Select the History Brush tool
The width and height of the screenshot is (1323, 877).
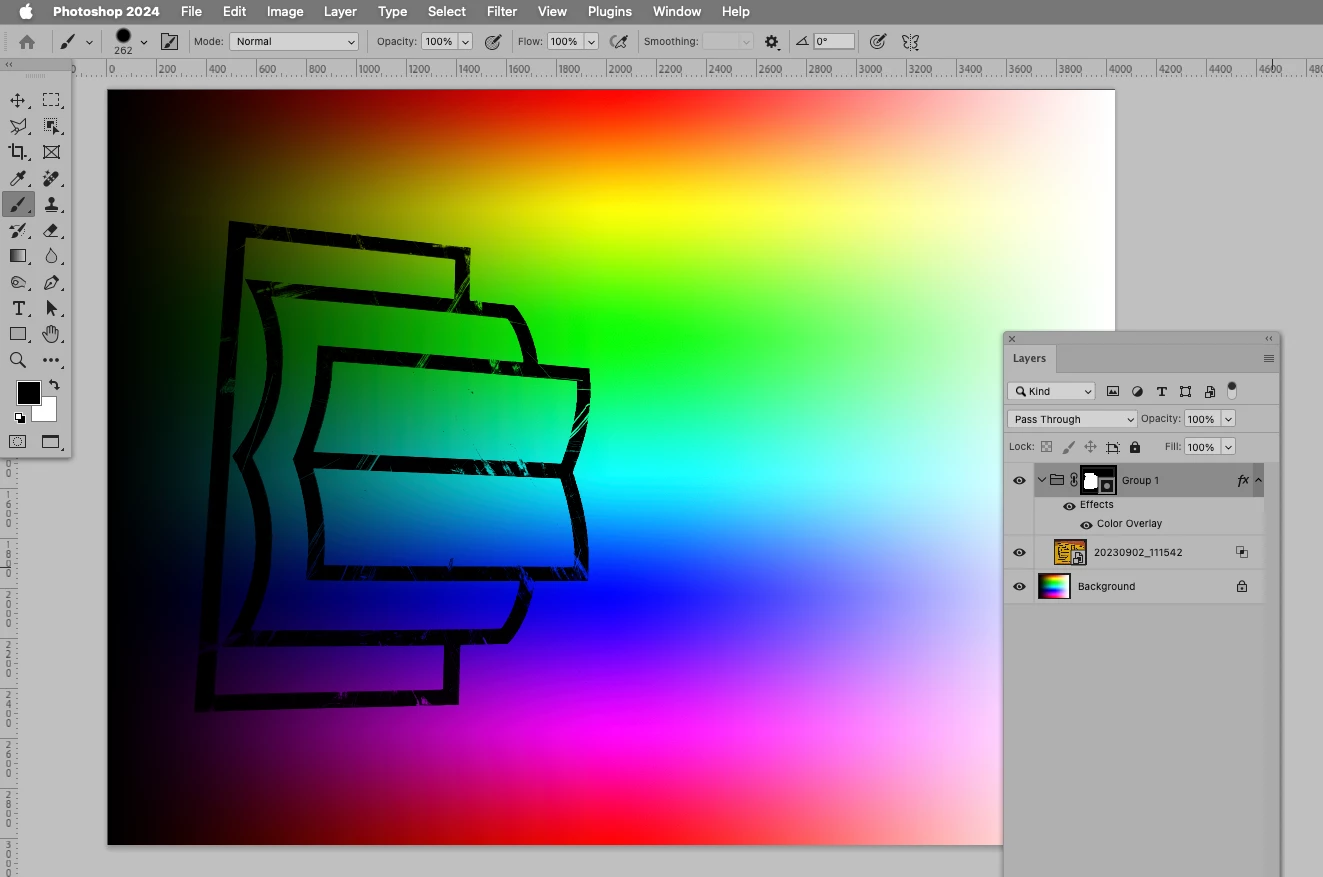point(18,230)
